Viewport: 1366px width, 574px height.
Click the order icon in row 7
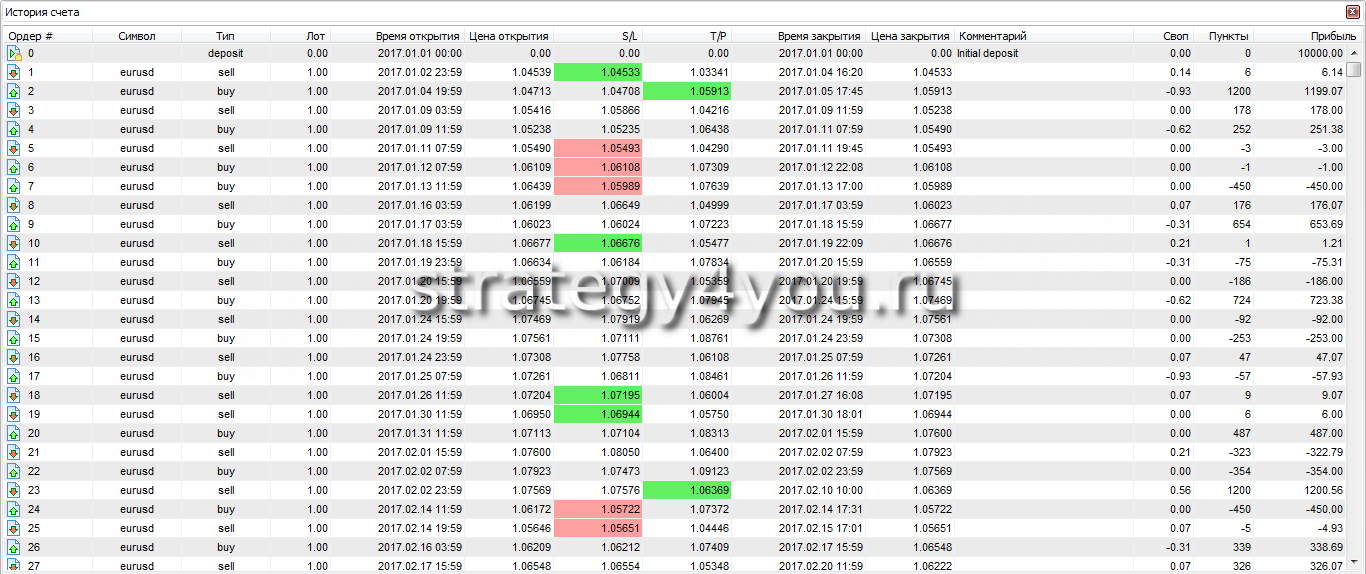coord(14,186)
